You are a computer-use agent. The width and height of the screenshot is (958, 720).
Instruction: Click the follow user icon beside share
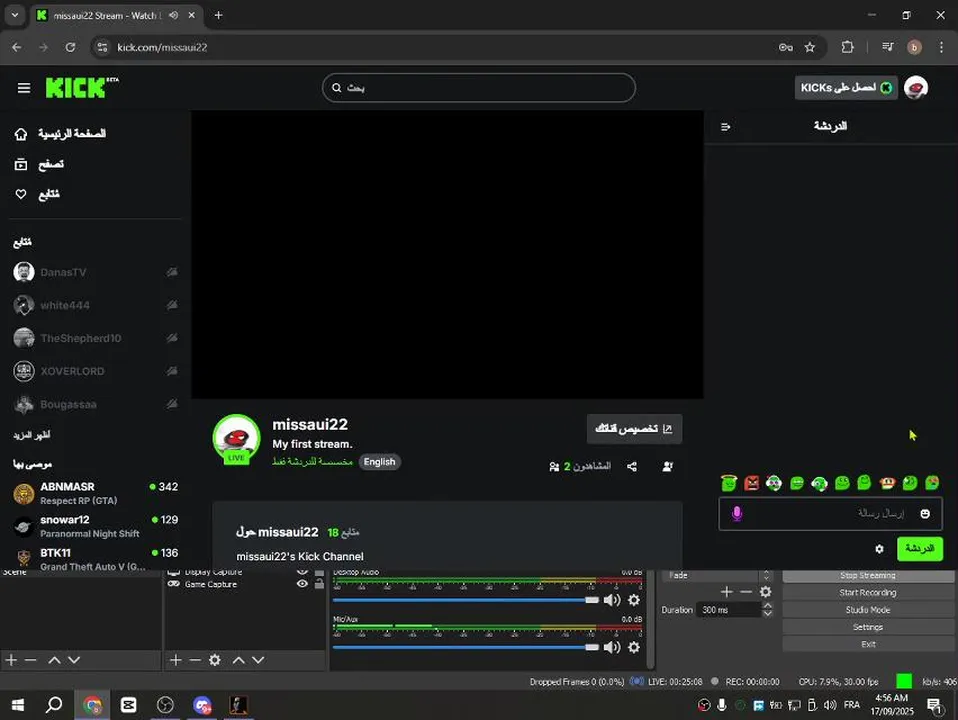[x=668, y=467]
